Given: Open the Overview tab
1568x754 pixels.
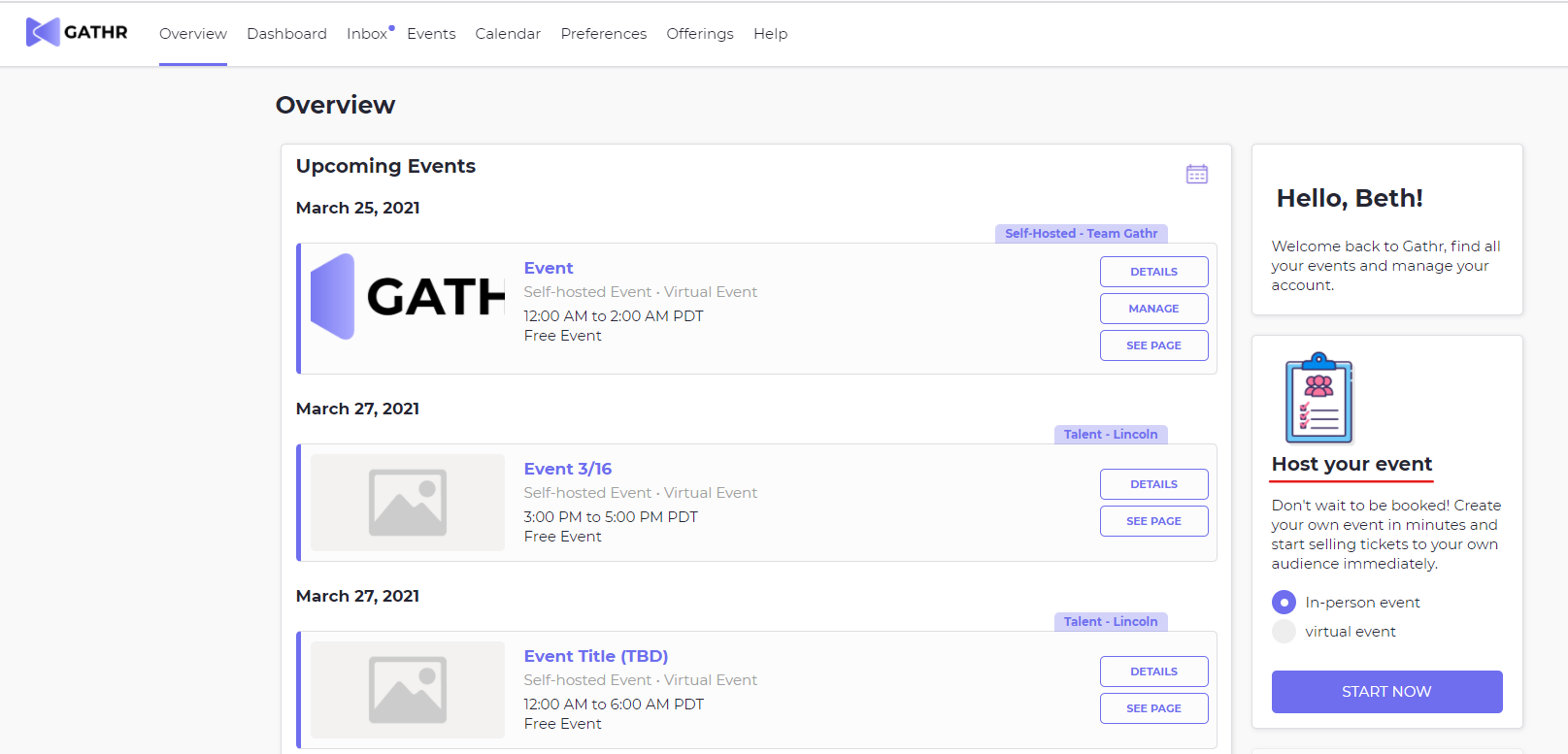Looking at the screenshot, I should pyautogui.click(x=193, y=33).
